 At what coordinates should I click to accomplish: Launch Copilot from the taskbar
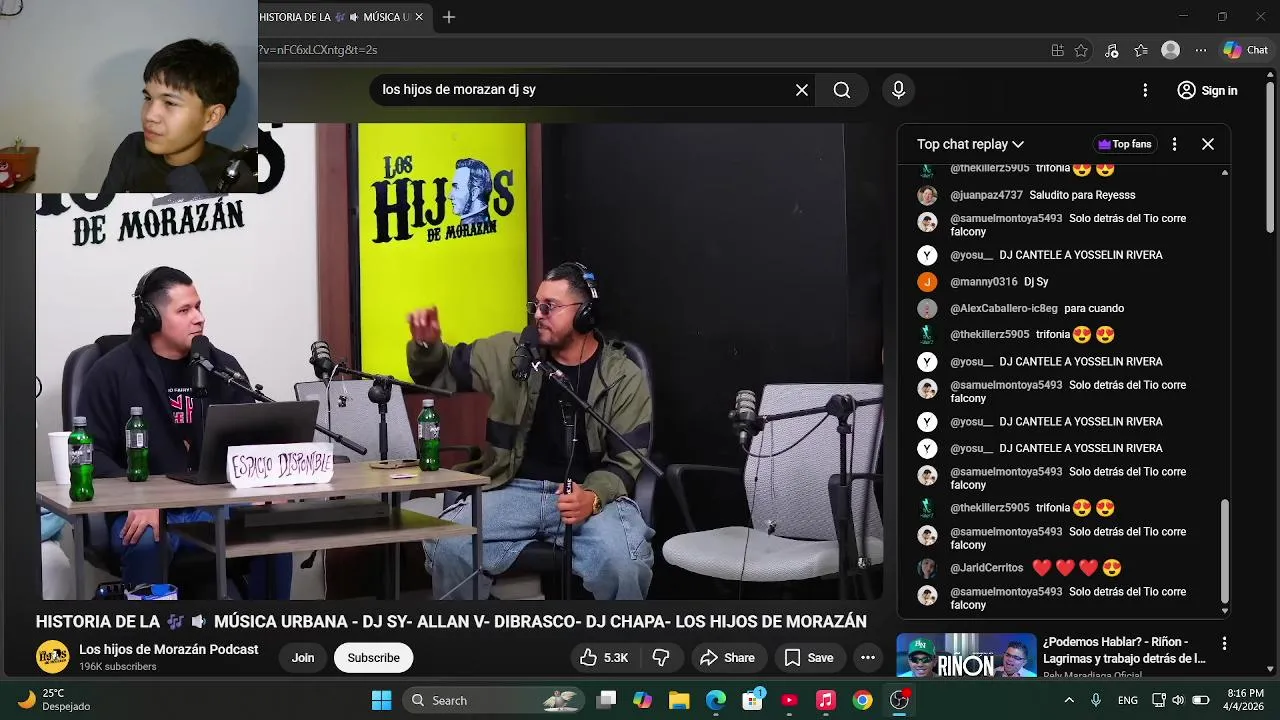coord(643,700)
